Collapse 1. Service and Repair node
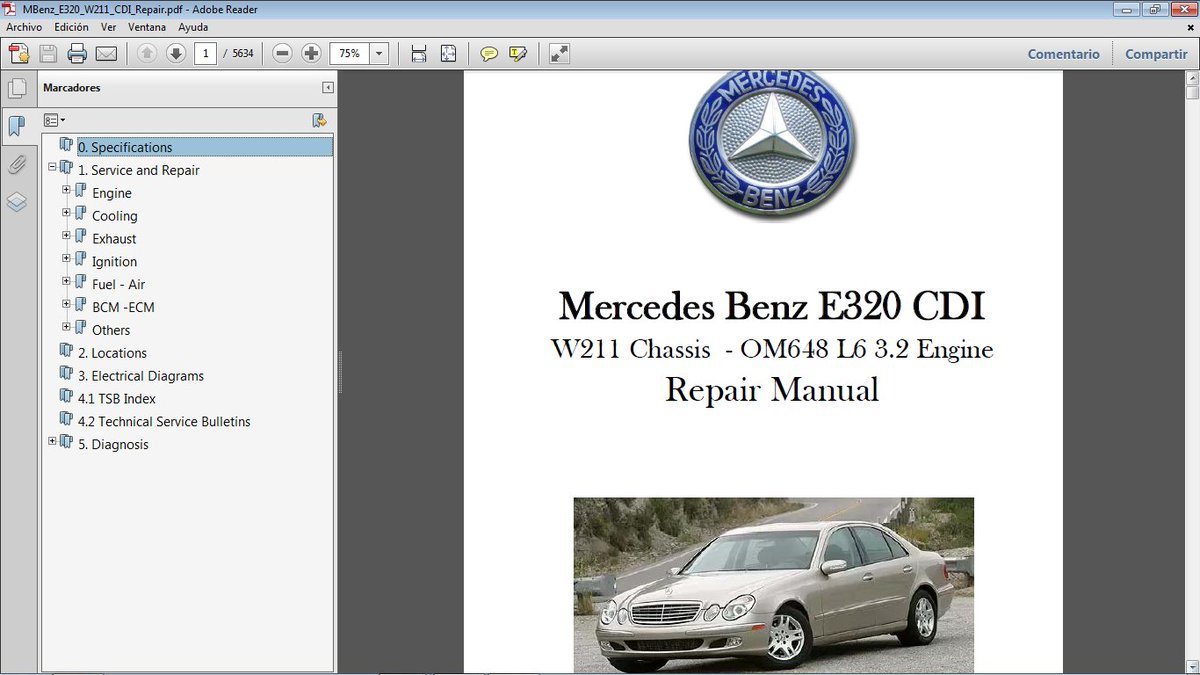 pyautogui.click(x=52, y=167)
